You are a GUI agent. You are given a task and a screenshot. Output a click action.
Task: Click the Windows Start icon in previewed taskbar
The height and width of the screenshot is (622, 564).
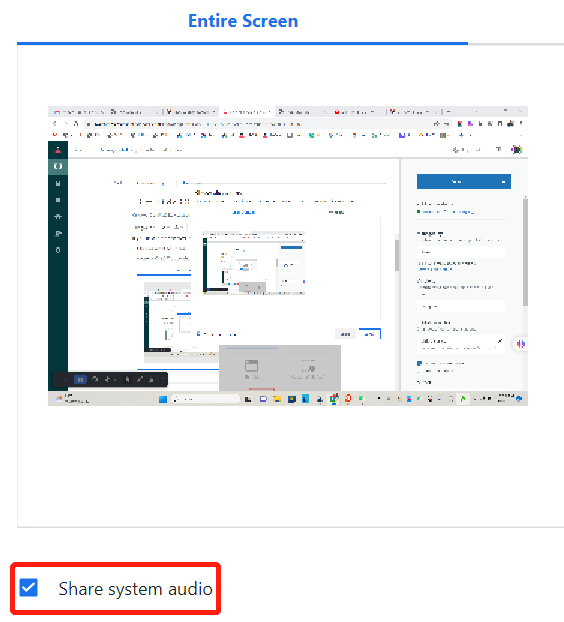[163, 399]
